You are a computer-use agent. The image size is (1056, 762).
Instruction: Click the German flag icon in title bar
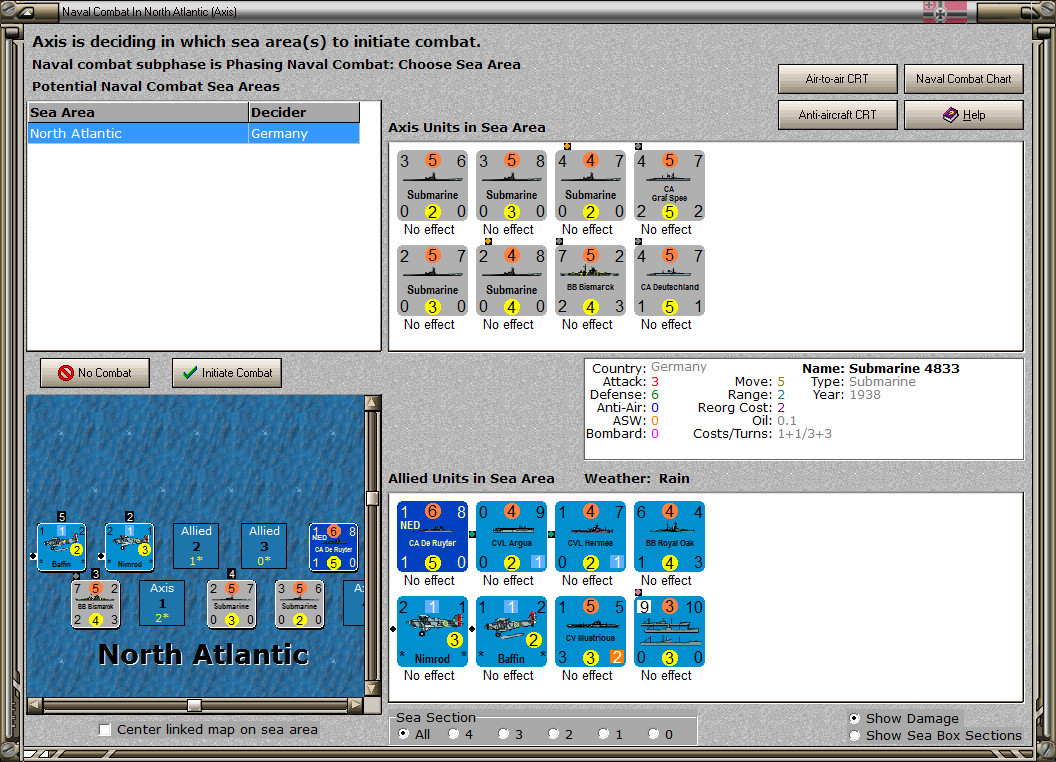944,11
